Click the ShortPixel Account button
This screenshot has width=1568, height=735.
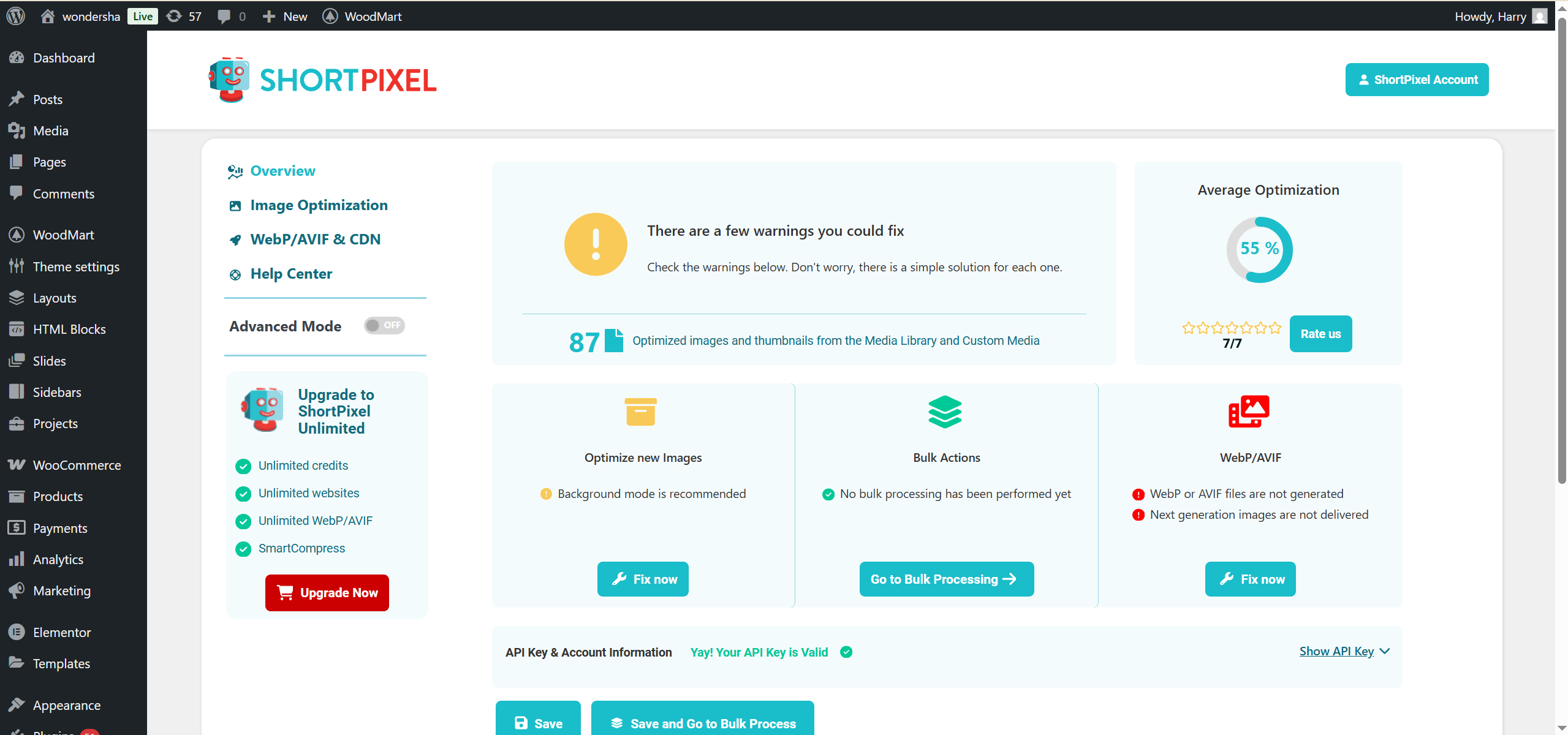click(1416, 80)
